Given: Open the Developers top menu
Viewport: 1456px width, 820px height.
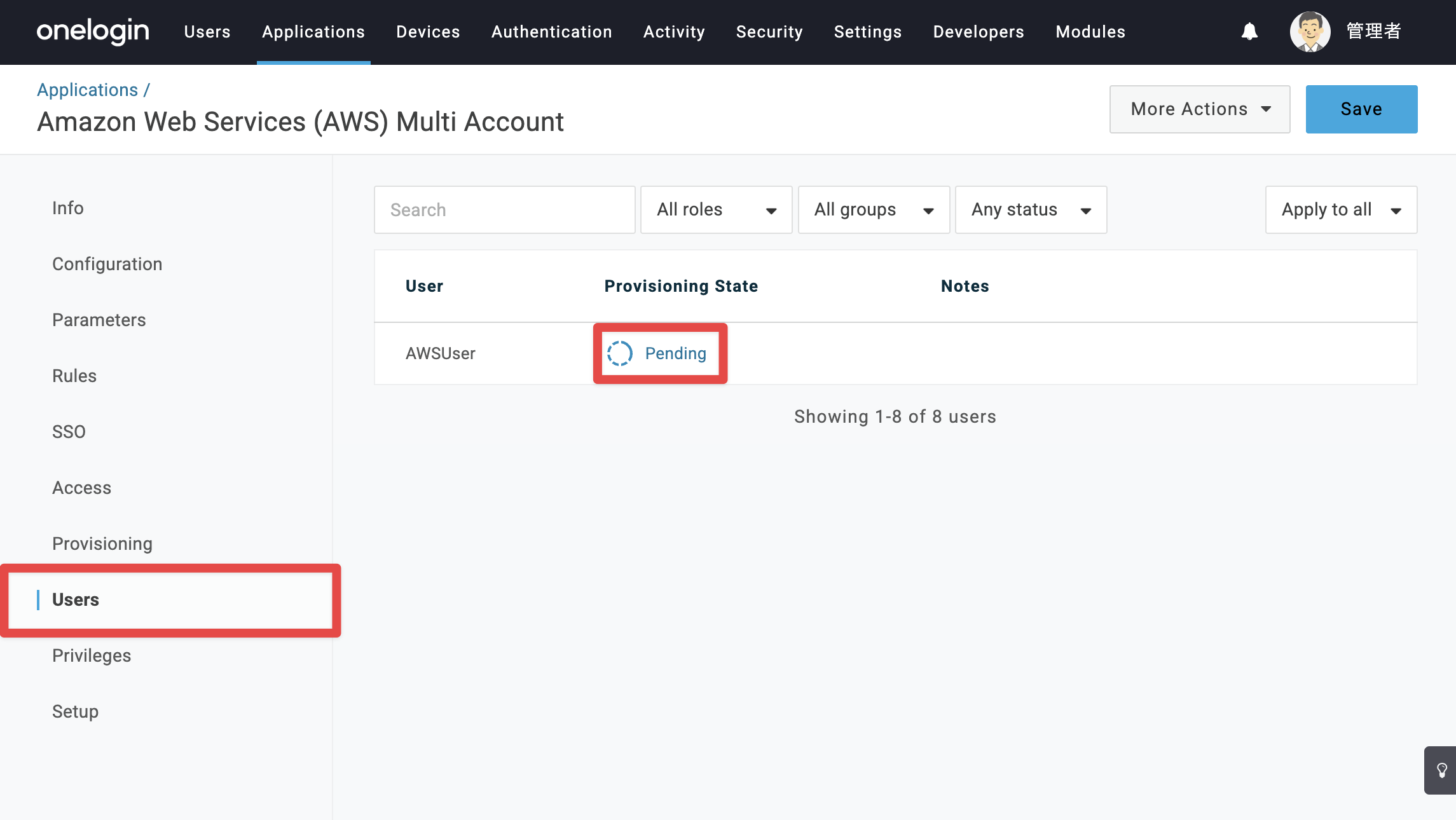Looking at the screenshot, I should coord(979,32).
